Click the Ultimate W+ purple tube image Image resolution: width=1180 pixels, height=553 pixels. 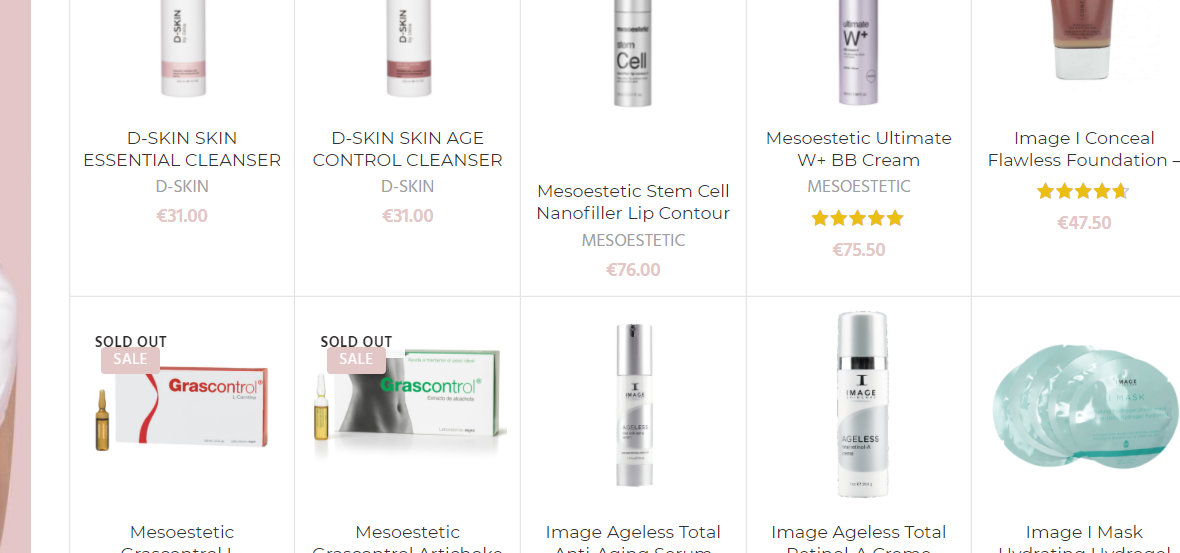pyautogui.click(x=859, y=53)
